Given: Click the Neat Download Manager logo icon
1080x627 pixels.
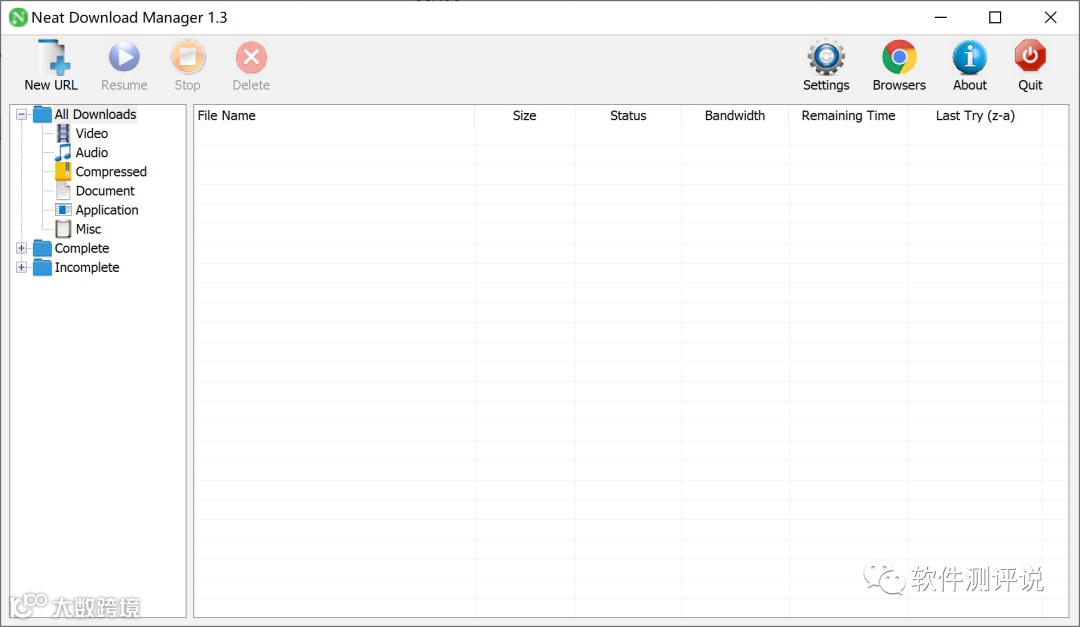Looking at the screenshot, I should pos(18,17).
